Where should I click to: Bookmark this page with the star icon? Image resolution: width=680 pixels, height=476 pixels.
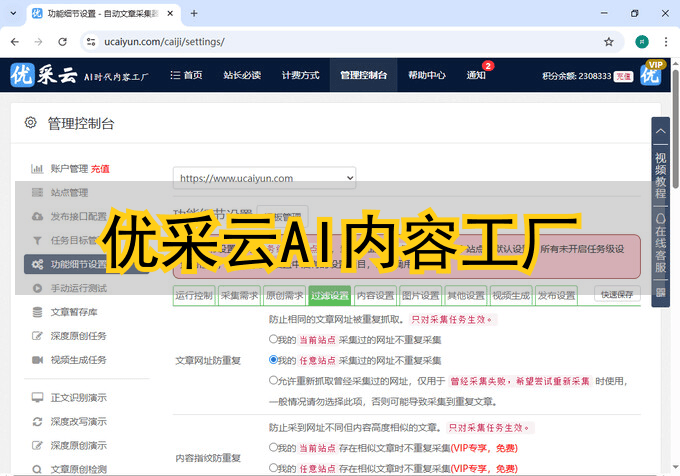click(608, 42)
